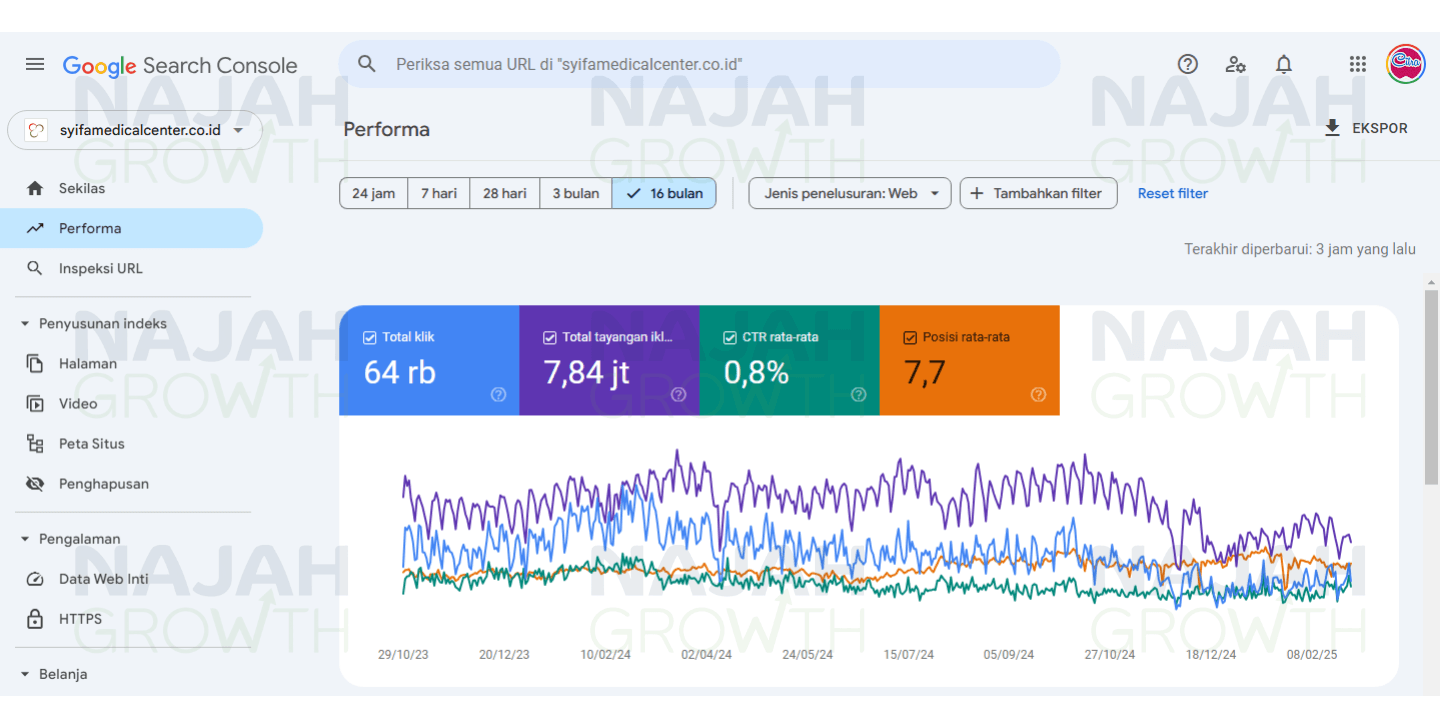Select the 24 jam date range
The image size is (1440, 728).
coord(374,193)
